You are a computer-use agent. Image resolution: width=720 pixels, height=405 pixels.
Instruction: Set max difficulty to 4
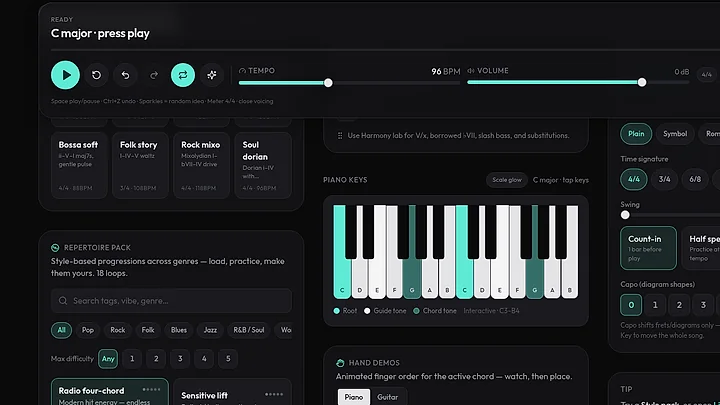pyautogui.click(x=204, y=359)
